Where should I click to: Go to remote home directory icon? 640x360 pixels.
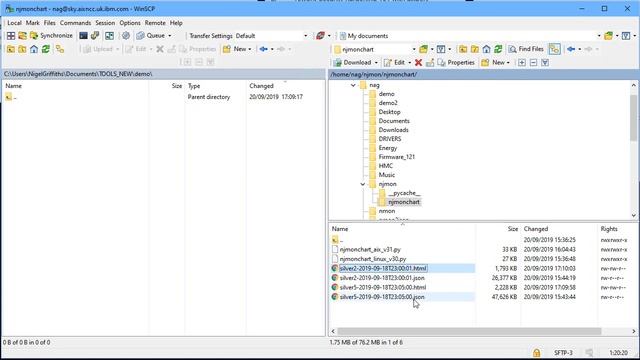pyautogui.click(x=486, y=49)
